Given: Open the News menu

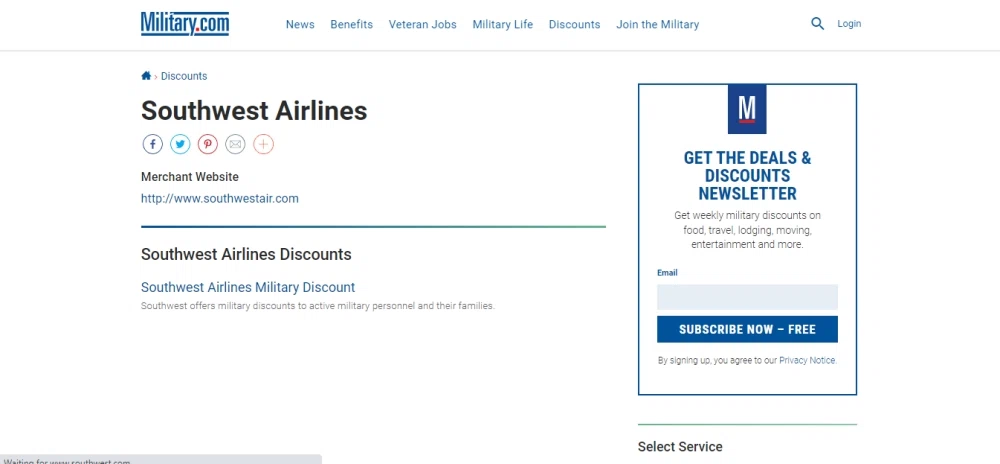Looking at the screenshot, I should (x=300, y=24).
